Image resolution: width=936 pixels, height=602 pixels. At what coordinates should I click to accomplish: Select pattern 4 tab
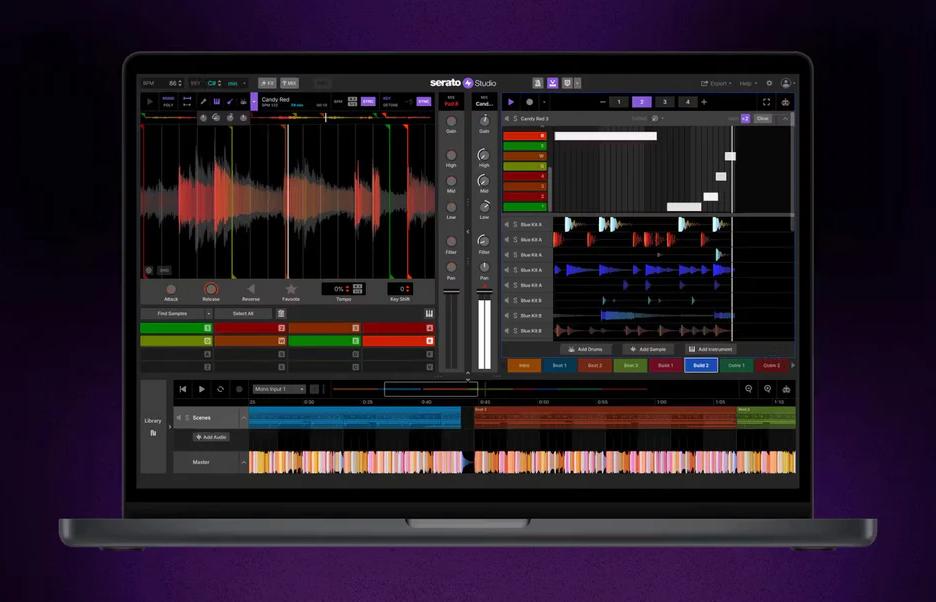(x=688, y=102)
